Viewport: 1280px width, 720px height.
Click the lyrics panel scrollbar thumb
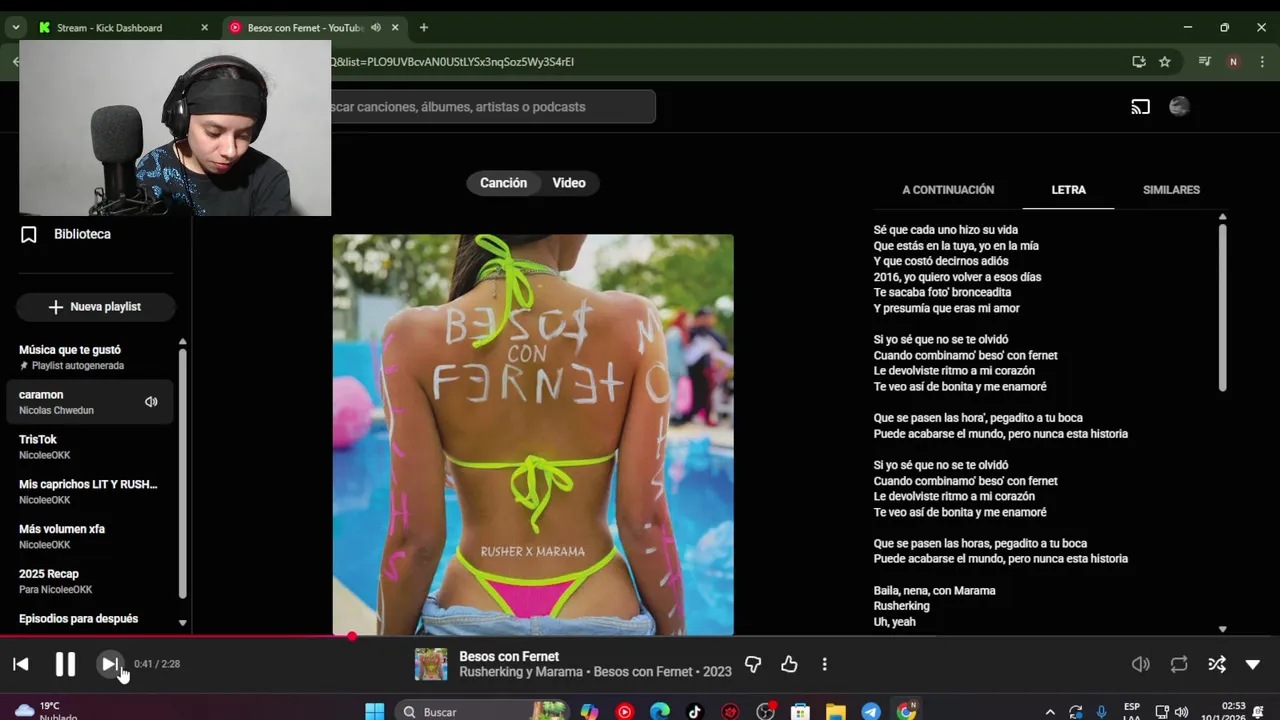point(1222,307)
